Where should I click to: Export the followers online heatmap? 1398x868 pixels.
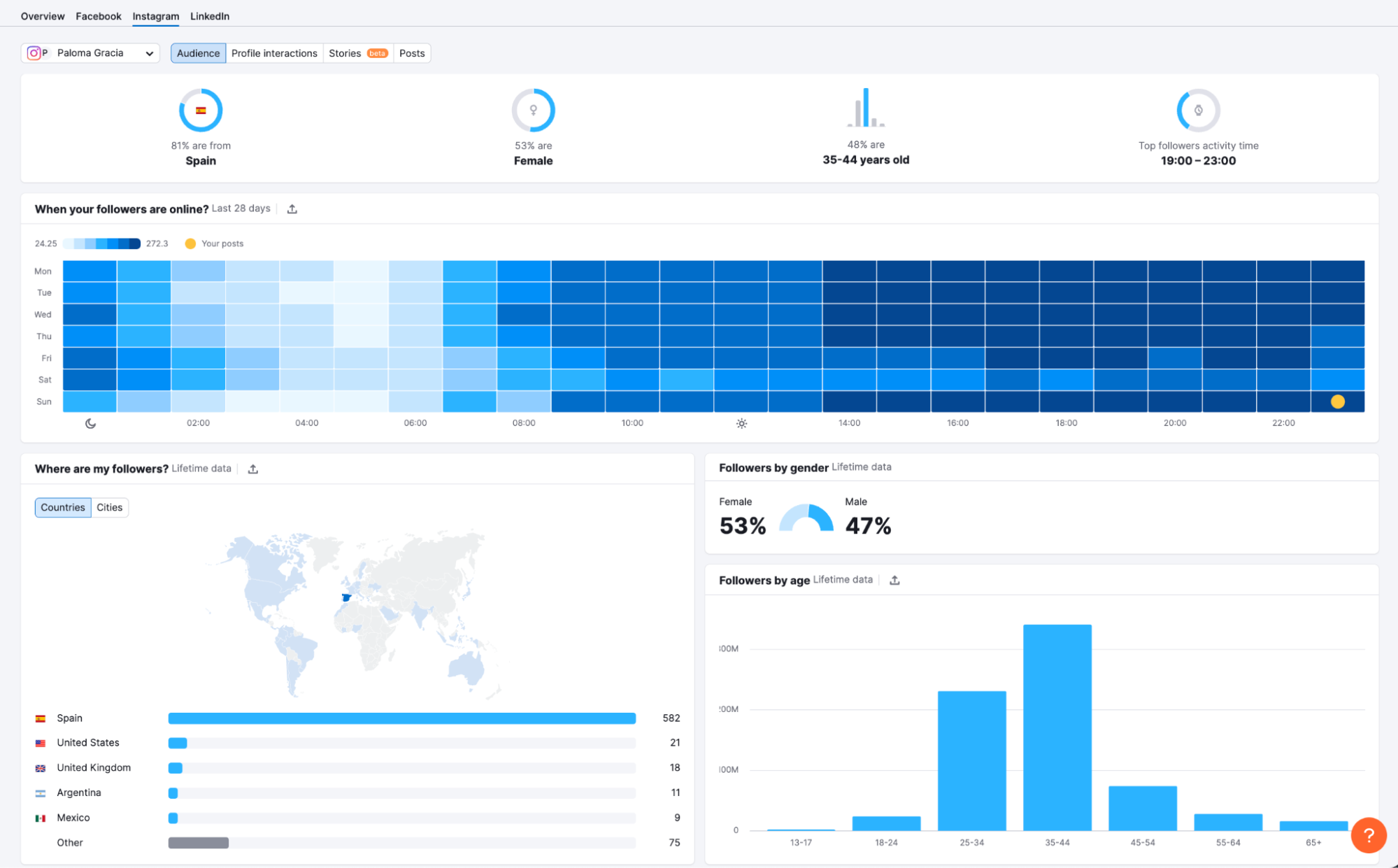(x=292, y=208)
